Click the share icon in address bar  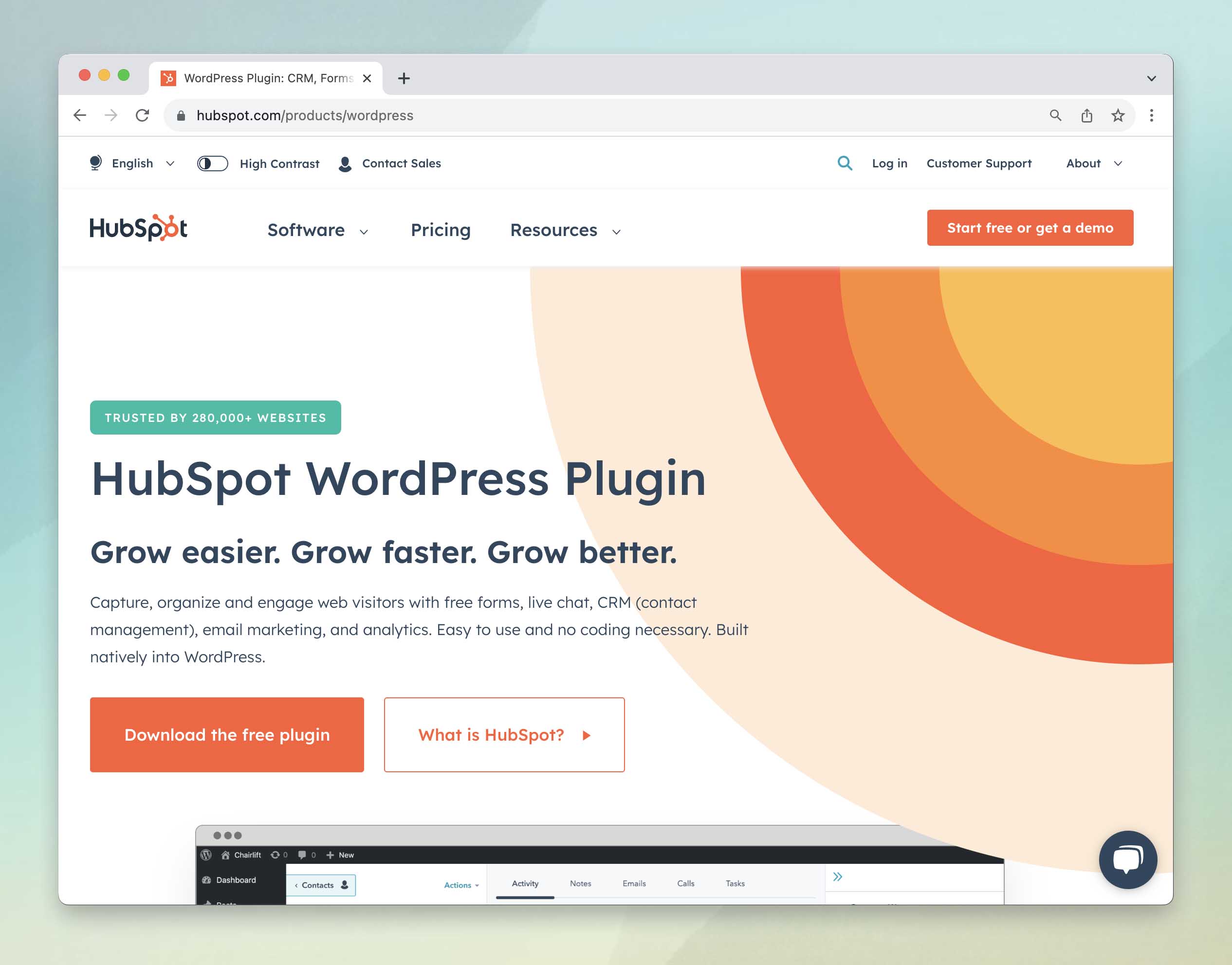coord(1086,115)
